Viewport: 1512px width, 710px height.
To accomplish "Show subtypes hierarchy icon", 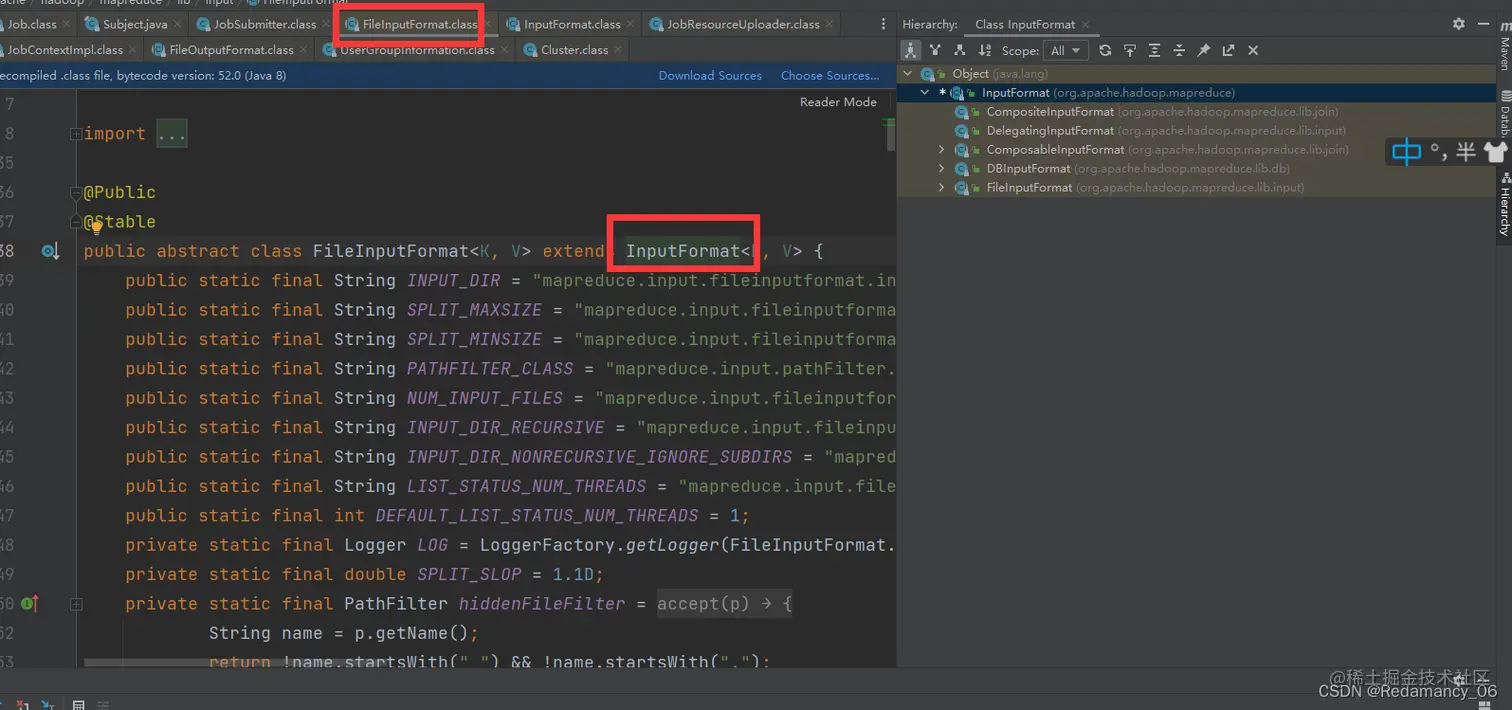I will pos(960,50).
